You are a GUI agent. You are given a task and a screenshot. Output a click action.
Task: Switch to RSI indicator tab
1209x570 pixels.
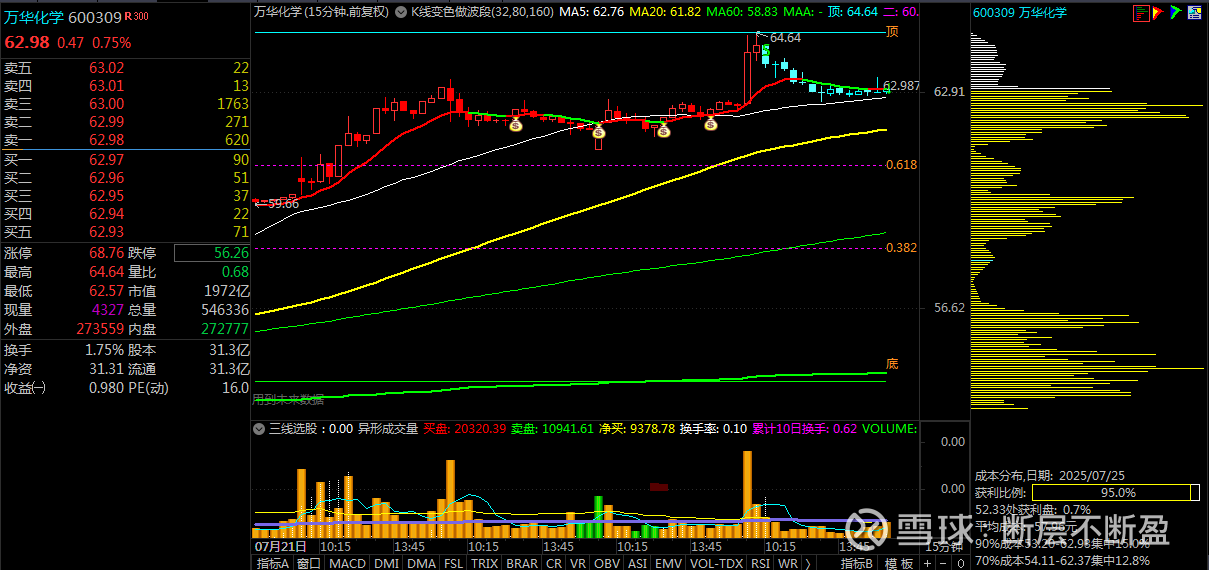[x=761, y=563]
